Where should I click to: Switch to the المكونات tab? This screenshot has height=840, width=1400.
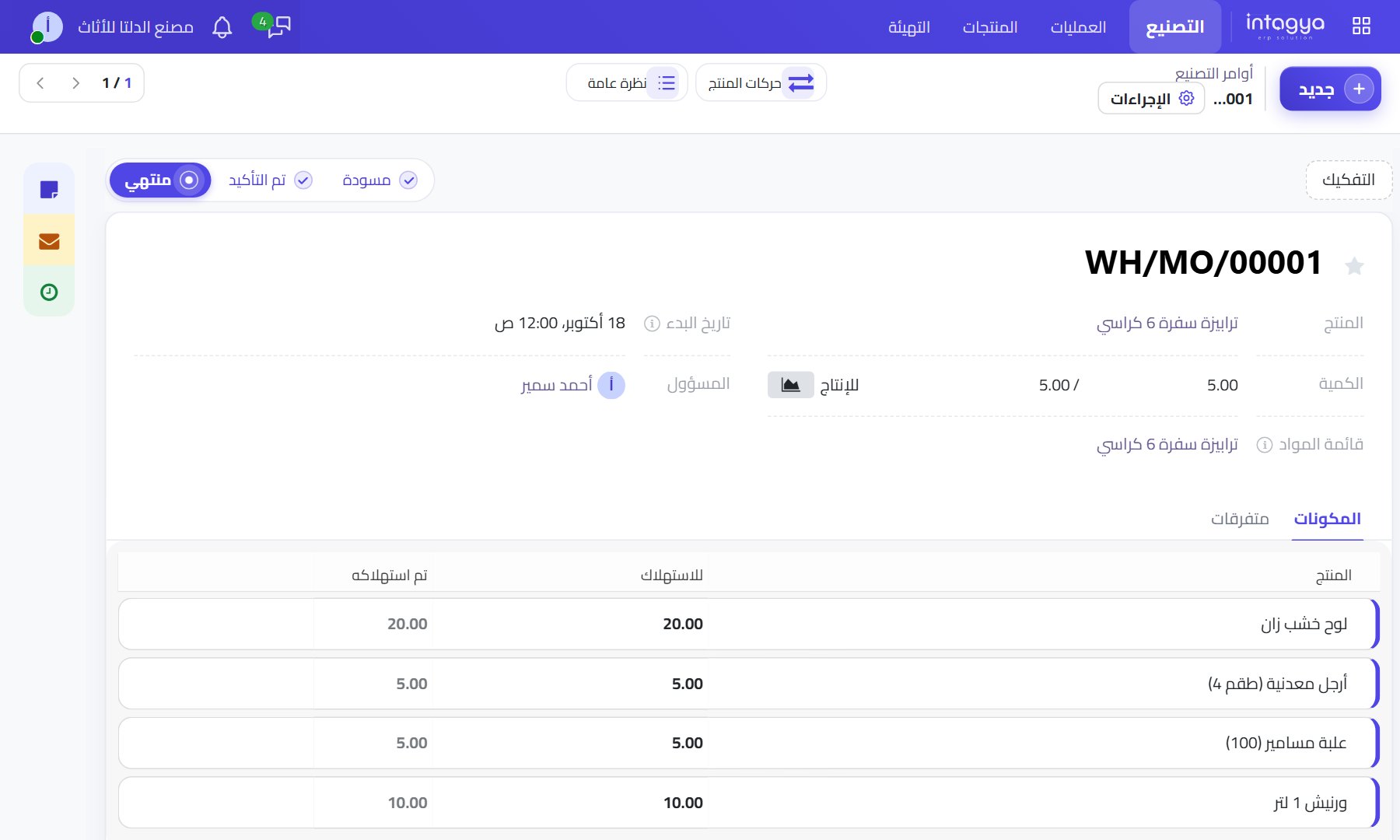coord(1327,519)
